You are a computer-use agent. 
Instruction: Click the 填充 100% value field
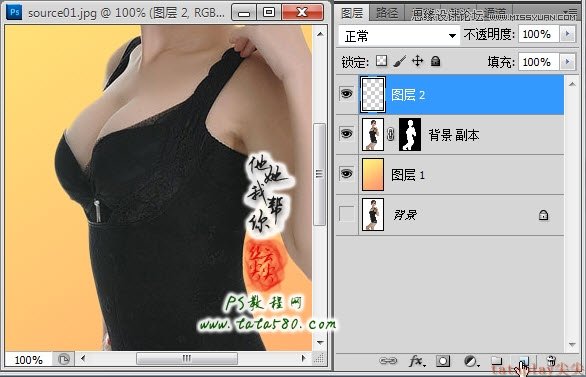pos(539,61)
